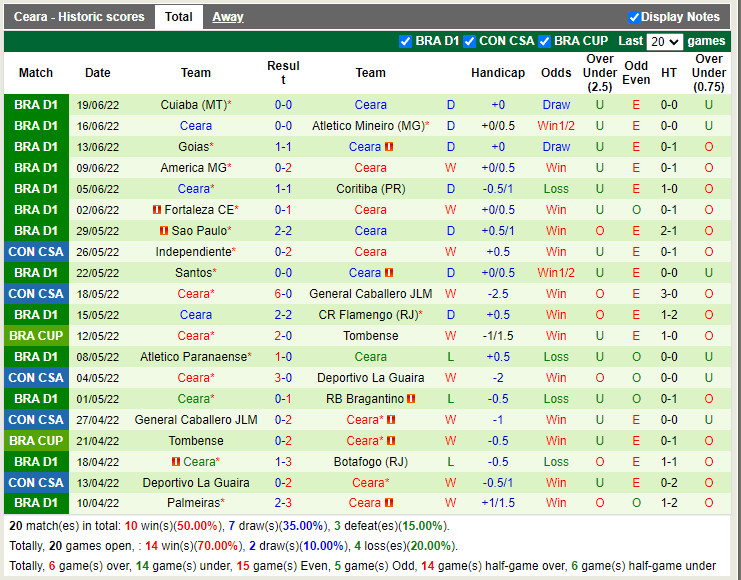Click Botafogo (RJ) team name
The width and height of the screenshot is (741, 580).
coord(370,461)
